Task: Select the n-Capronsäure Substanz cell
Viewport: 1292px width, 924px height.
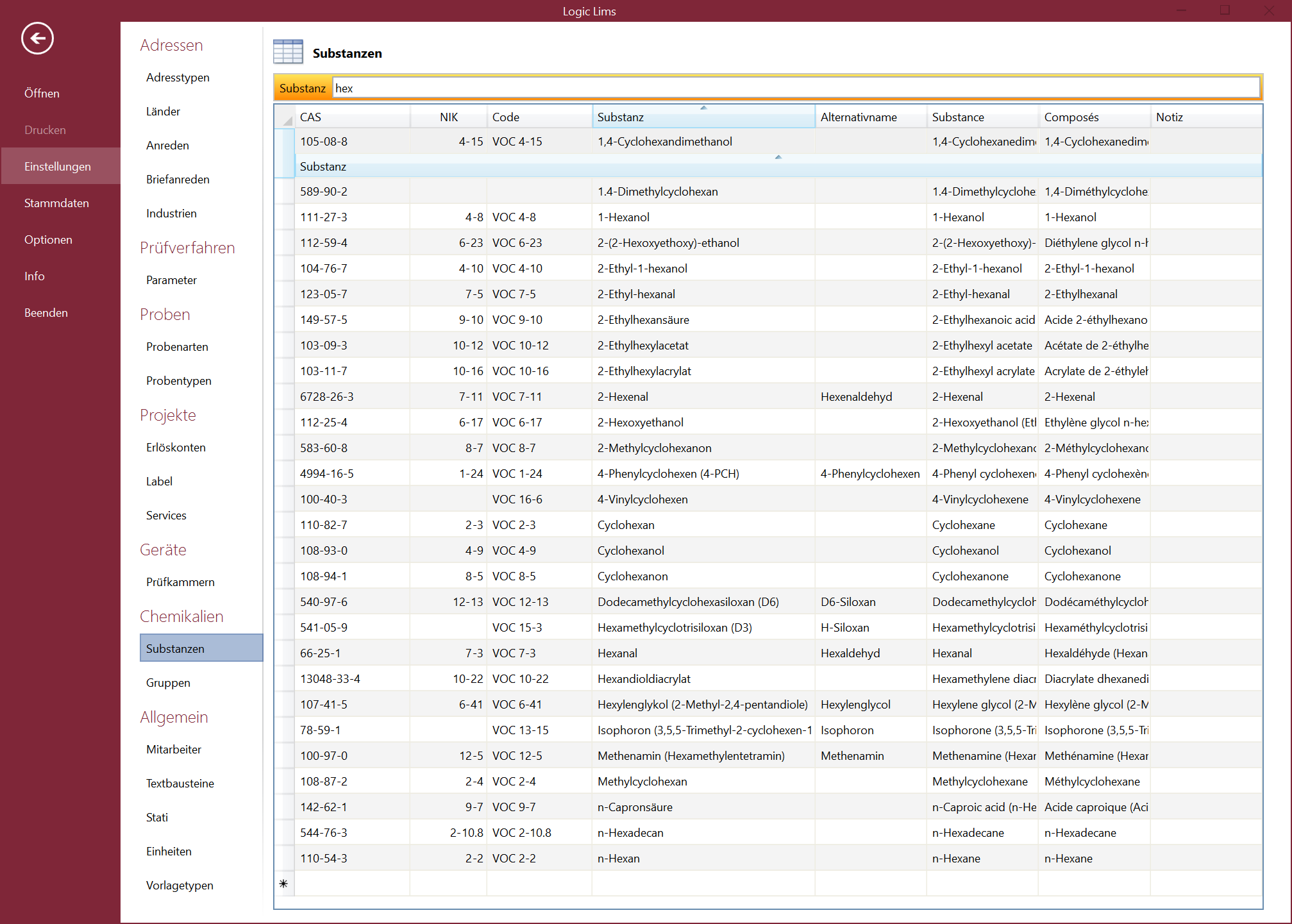Action: pos(703,807)
